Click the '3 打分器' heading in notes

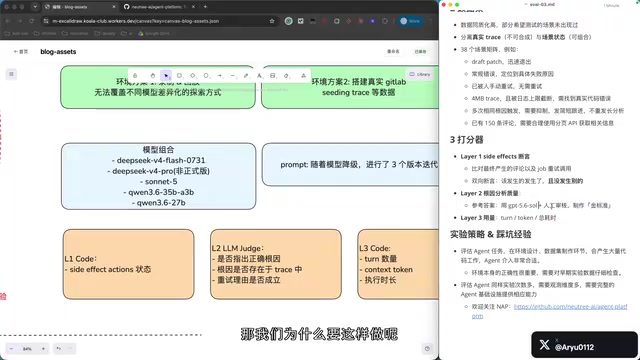[x=467, y=140]
